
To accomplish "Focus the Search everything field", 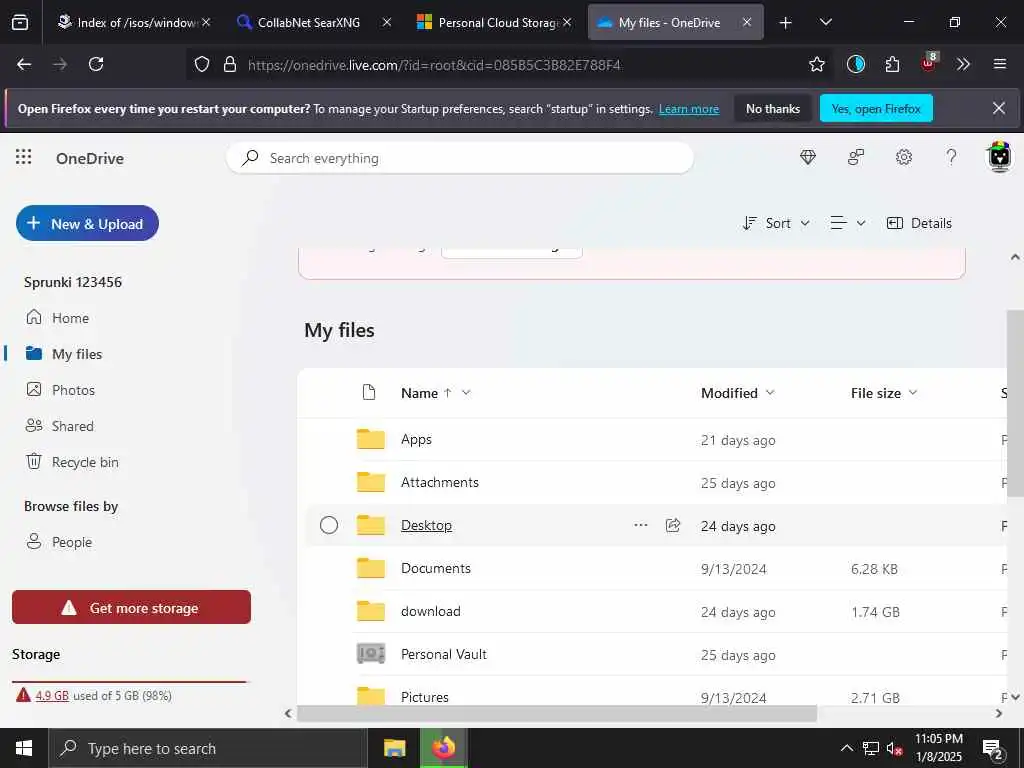I will [x=460, y=158].
